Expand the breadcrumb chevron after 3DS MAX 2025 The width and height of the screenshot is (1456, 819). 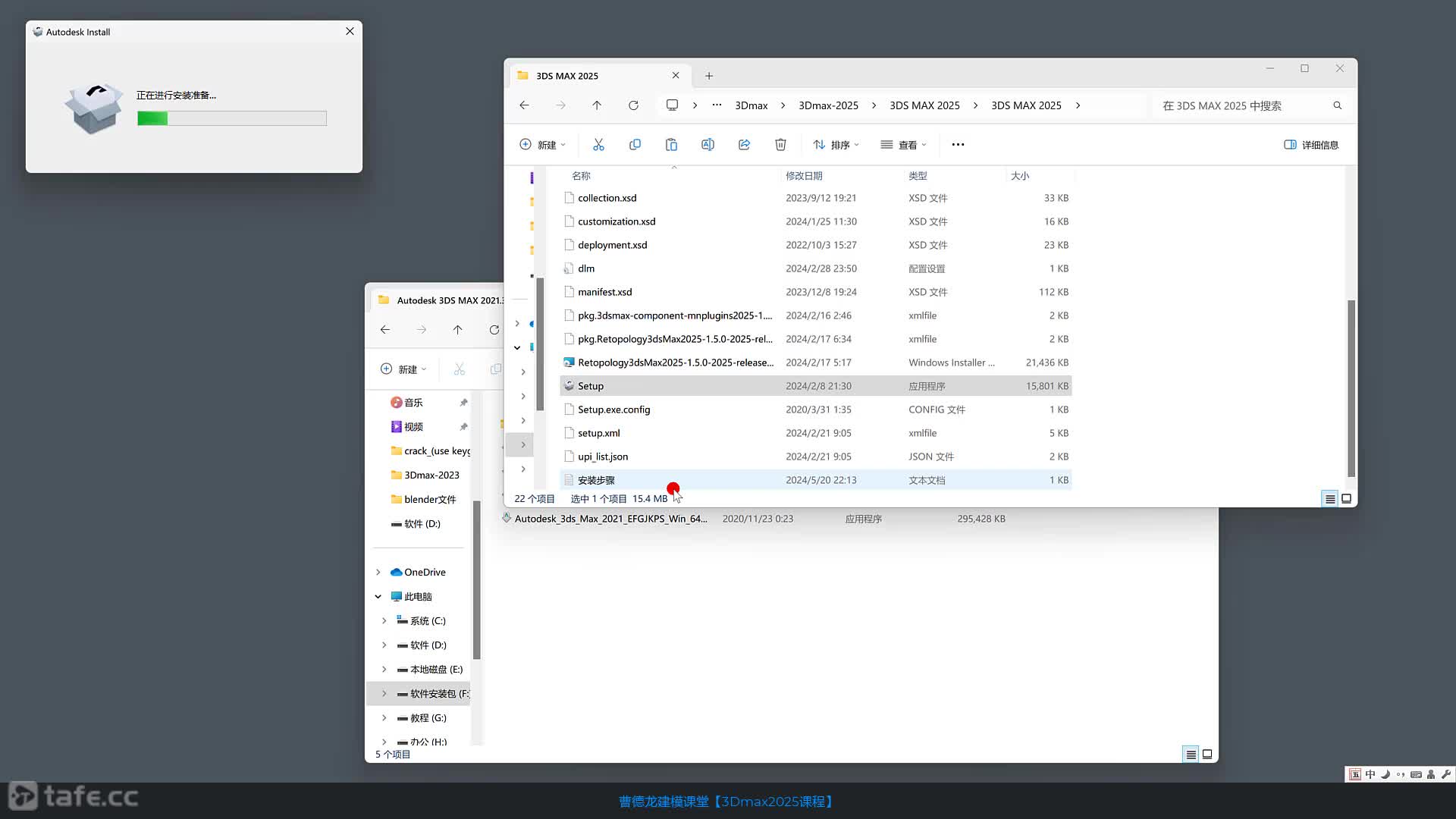pos(1078,105)
